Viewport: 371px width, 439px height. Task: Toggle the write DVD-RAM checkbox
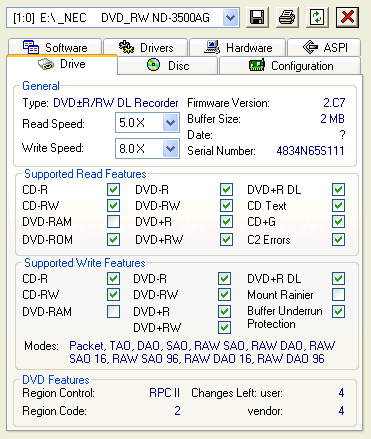(113, 312)
